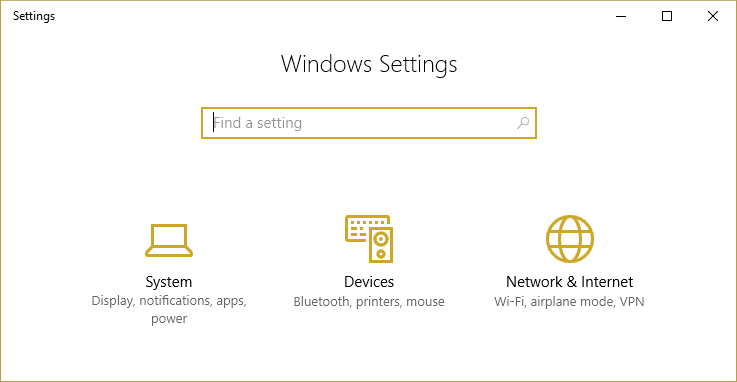
Task: Click Wi-Fi, airplane mode, VPN description
Action: pos(569,302)
